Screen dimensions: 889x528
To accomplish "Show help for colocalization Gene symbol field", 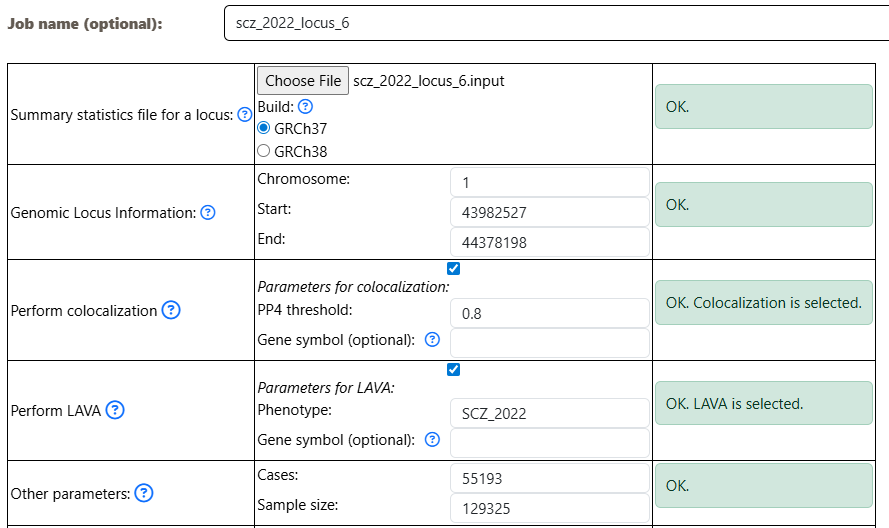I will click(432, 339).
